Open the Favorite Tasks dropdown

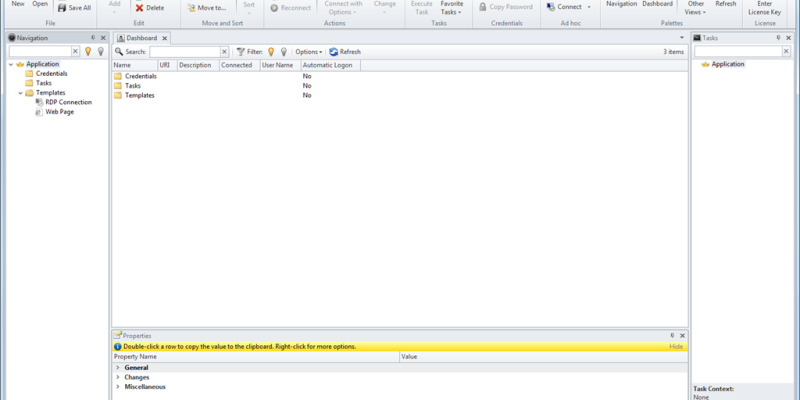pos(452,8)
